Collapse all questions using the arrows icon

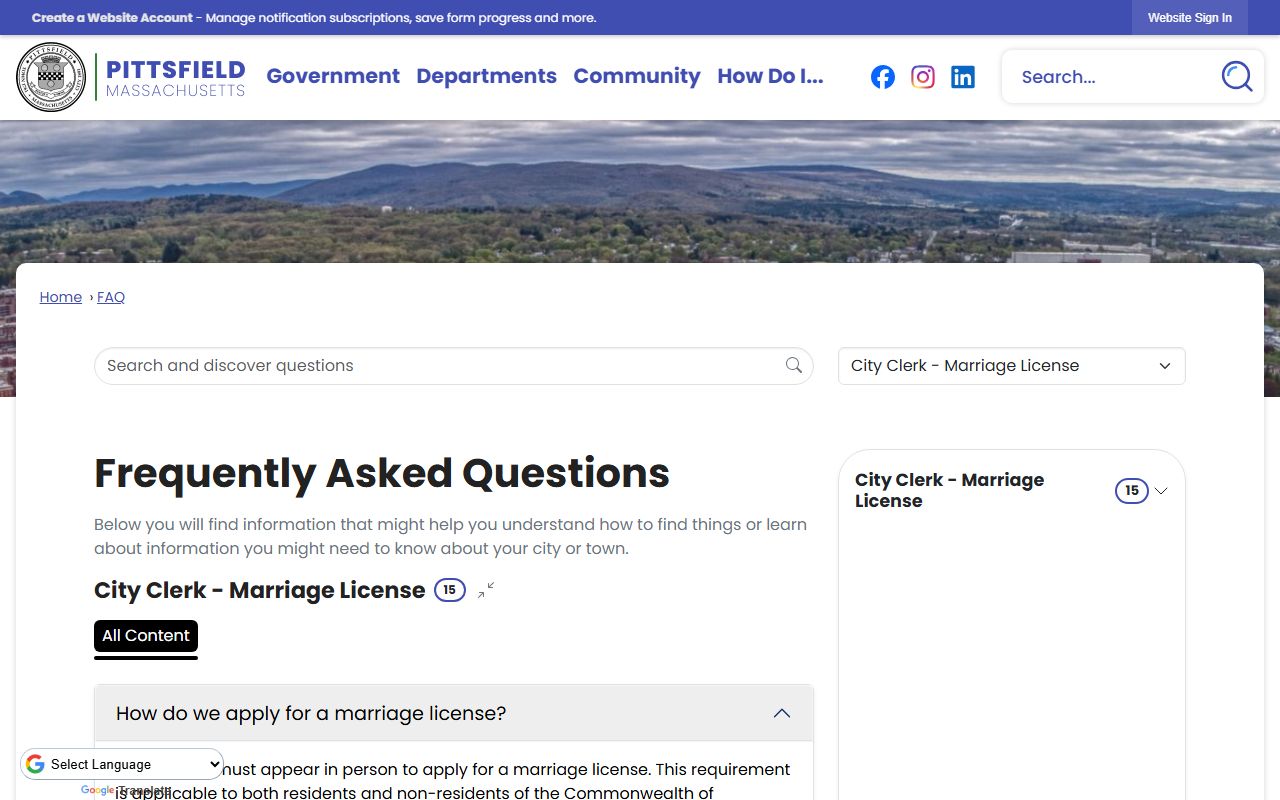(486, 590)
